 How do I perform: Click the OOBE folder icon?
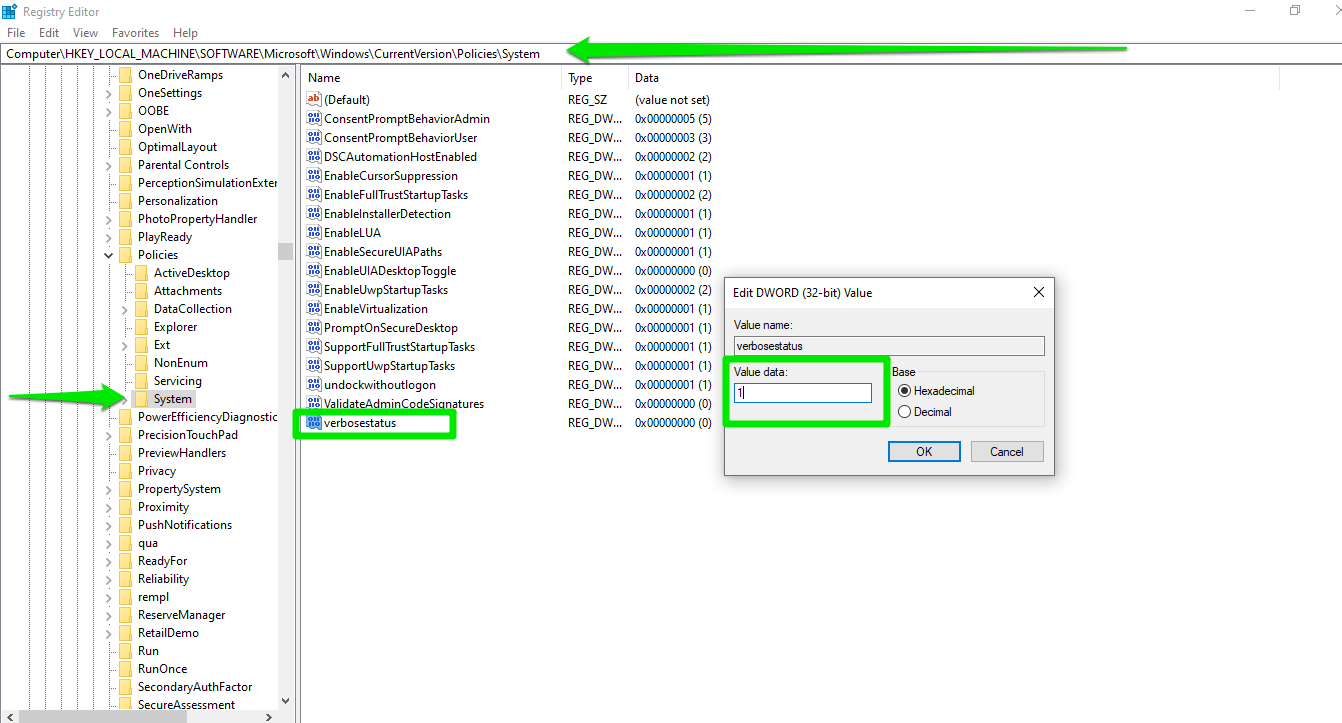pyautogui.click(x=125, y=111)
